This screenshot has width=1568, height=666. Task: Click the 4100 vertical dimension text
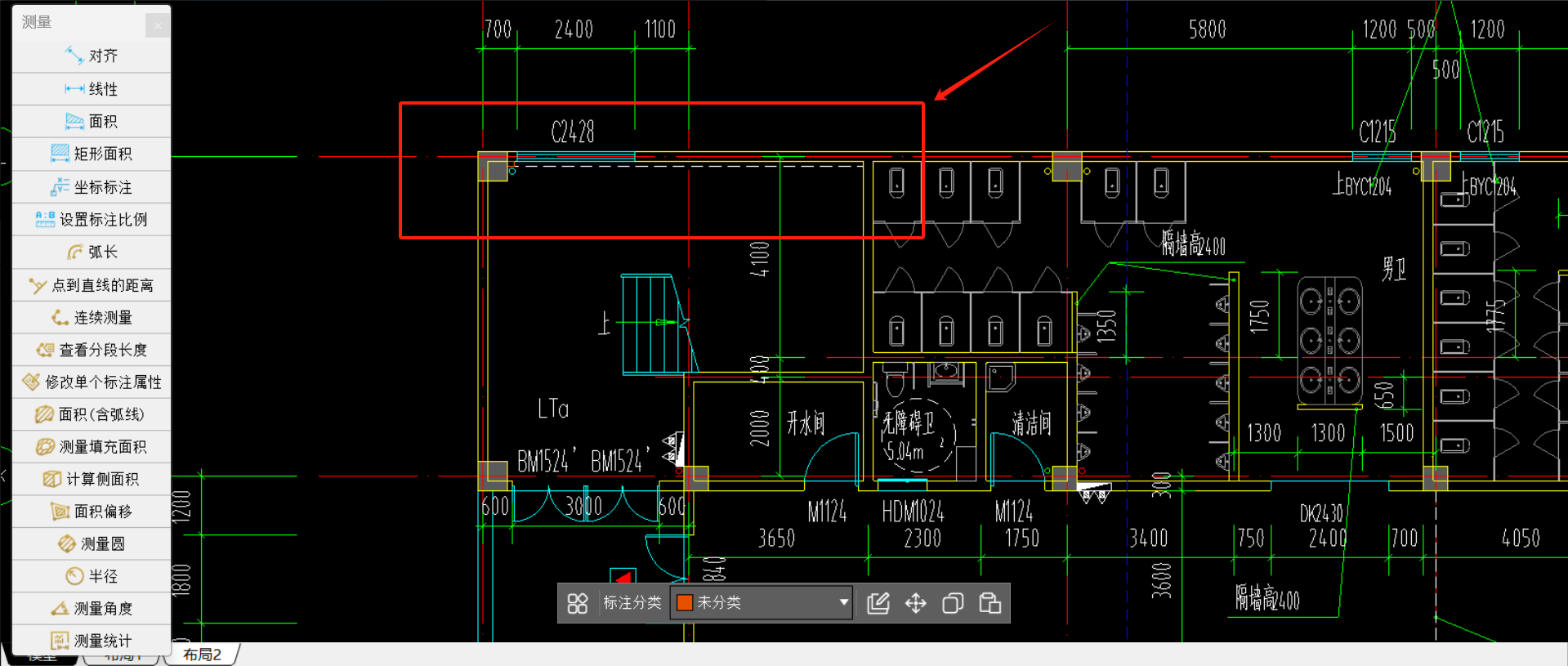tap(760, 259)
